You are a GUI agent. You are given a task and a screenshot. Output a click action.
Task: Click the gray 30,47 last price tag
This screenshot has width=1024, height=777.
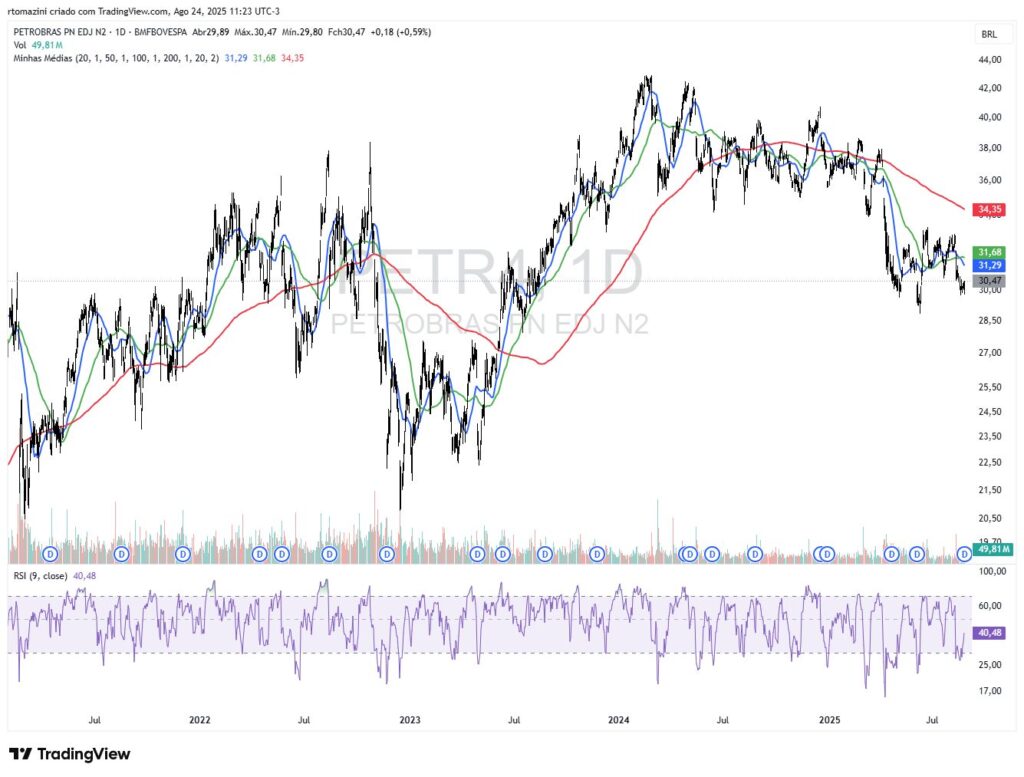point(990,282)
